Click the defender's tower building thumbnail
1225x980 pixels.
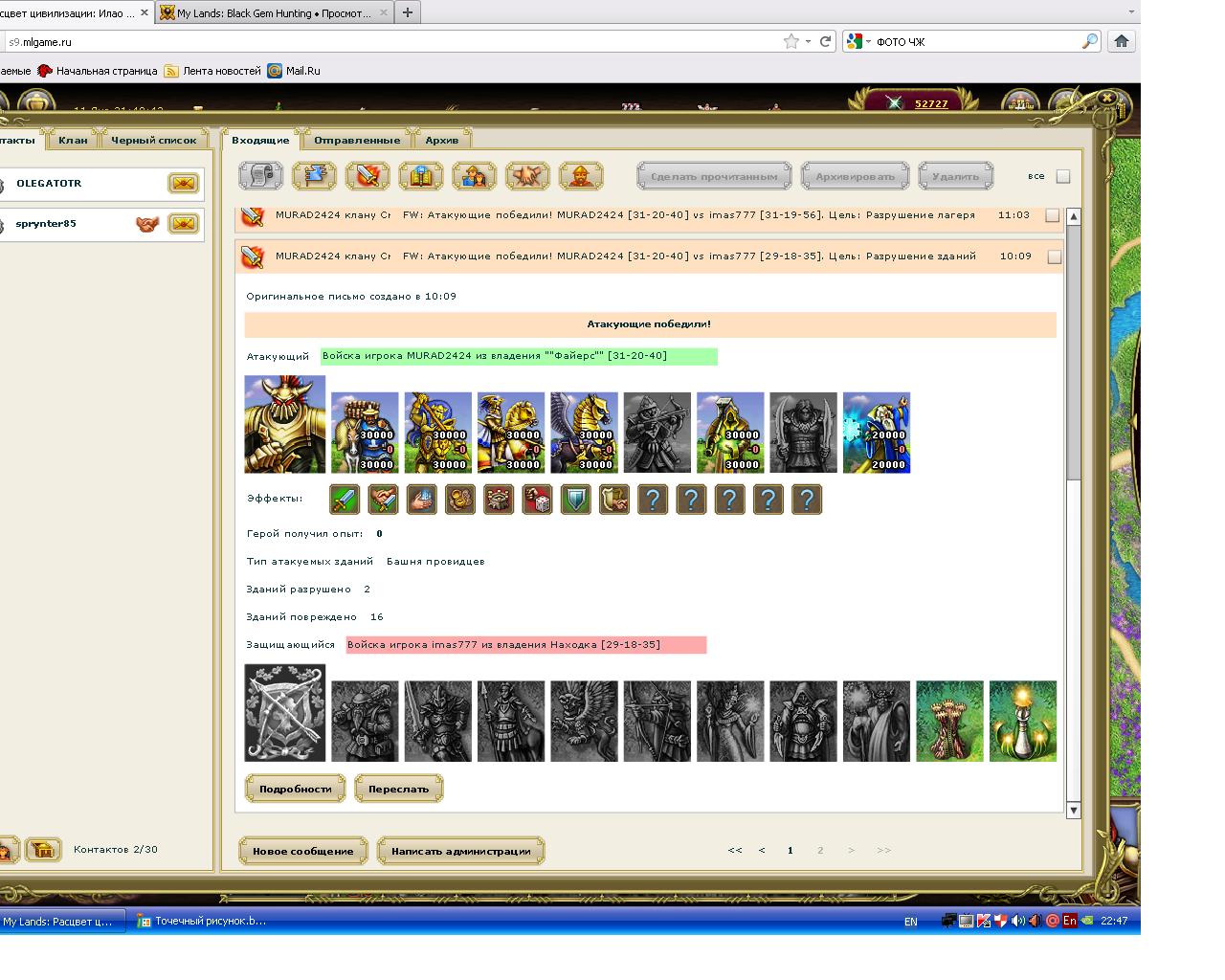(949, 722)
